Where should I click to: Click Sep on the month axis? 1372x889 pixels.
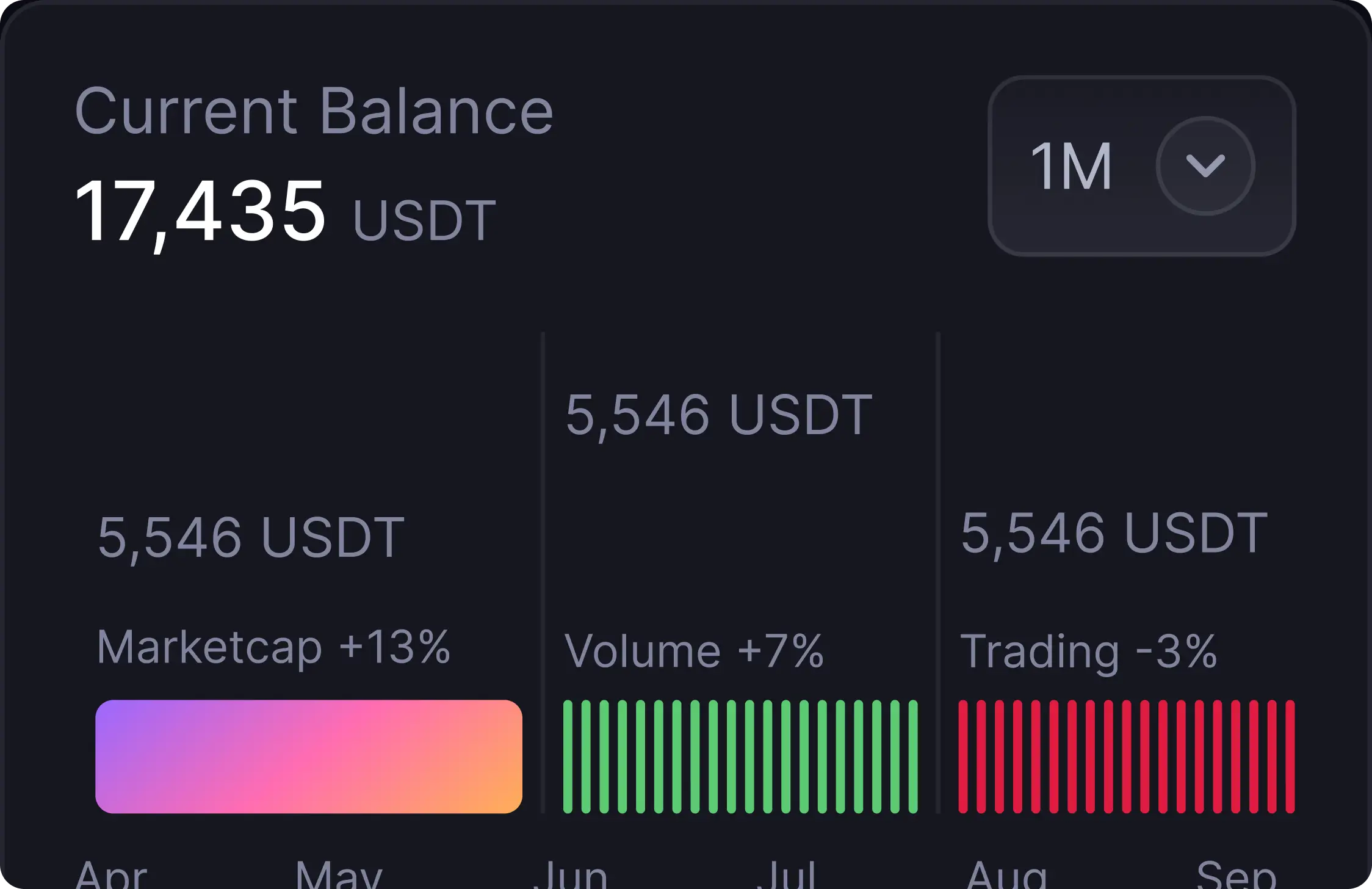tap(1236, 874)
